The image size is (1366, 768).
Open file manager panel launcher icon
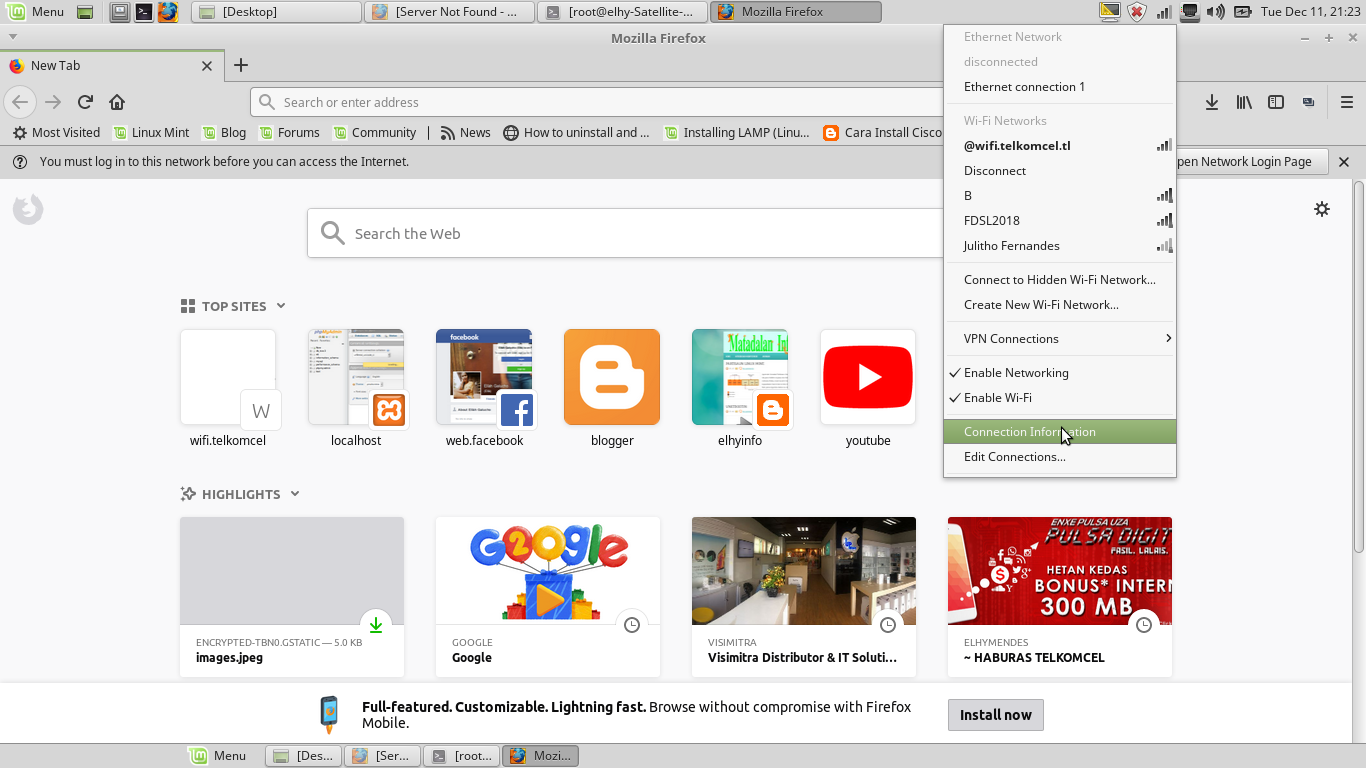(120, 12)
